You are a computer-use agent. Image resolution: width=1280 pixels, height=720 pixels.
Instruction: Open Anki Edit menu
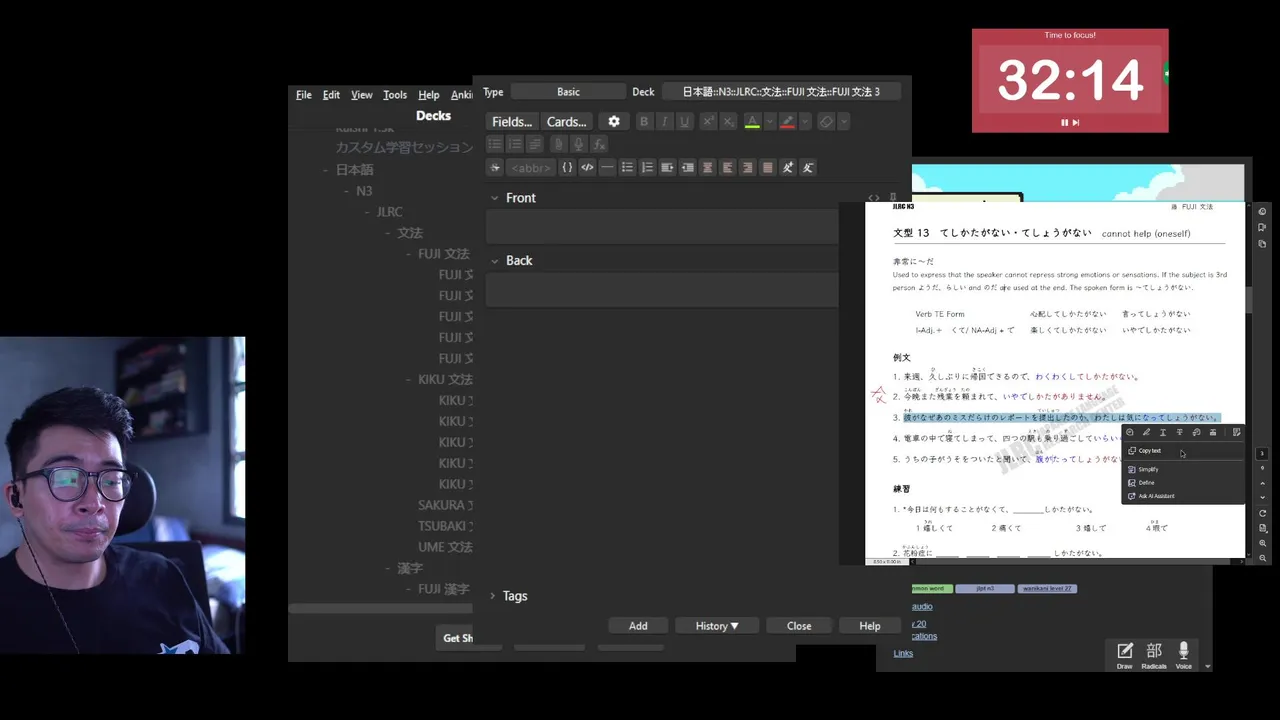tap(331, 95)
